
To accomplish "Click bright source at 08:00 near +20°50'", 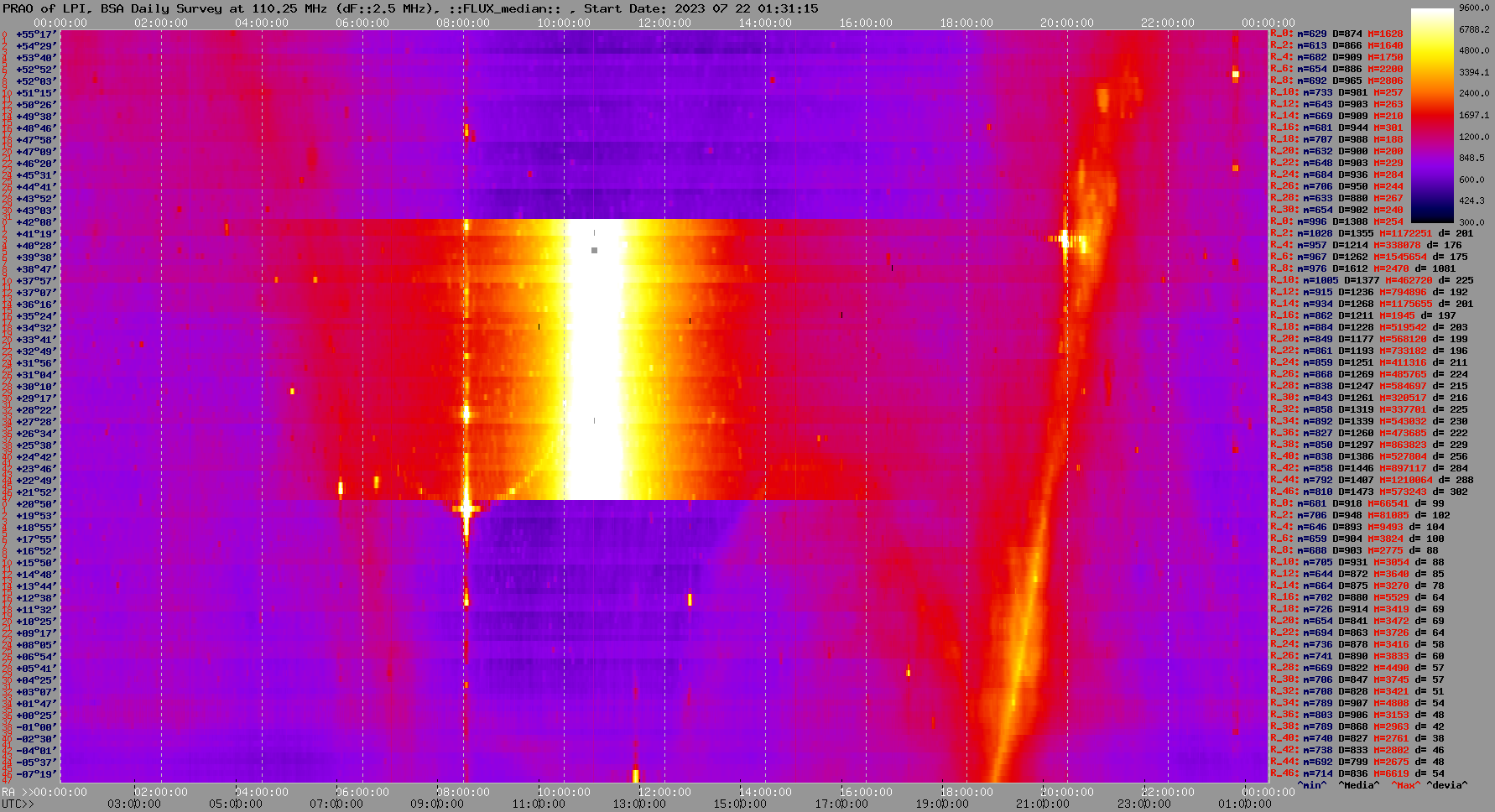I will coord(466,509).
